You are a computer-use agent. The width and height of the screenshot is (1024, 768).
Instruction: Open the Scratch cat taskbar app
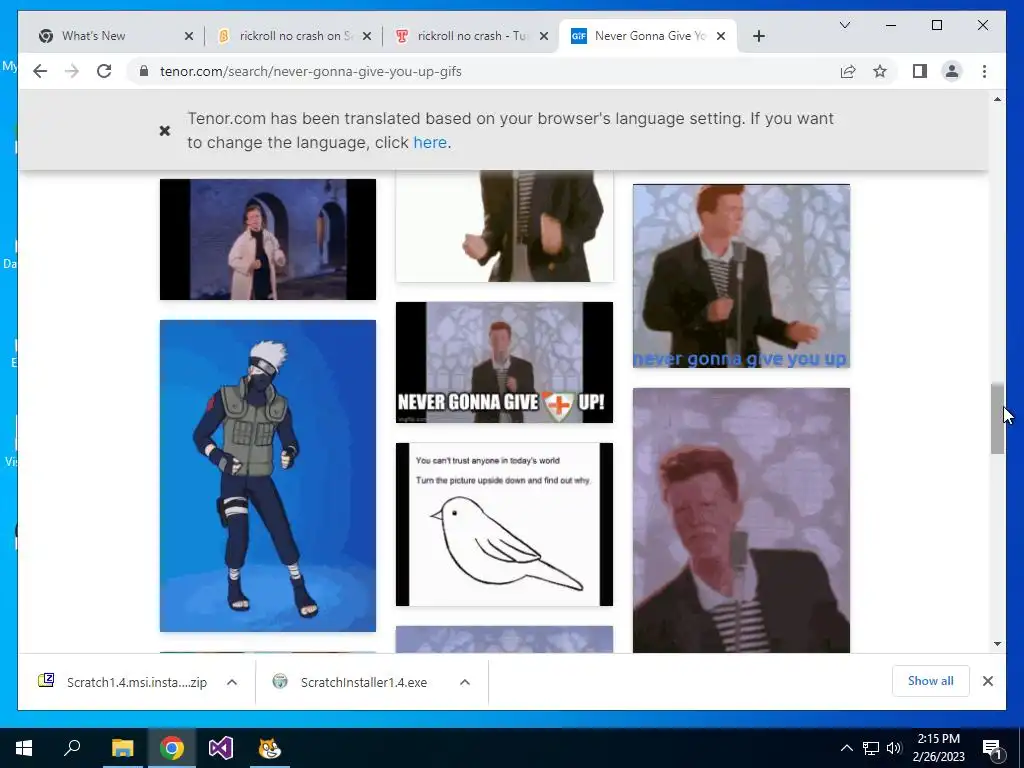click(270, 748)
